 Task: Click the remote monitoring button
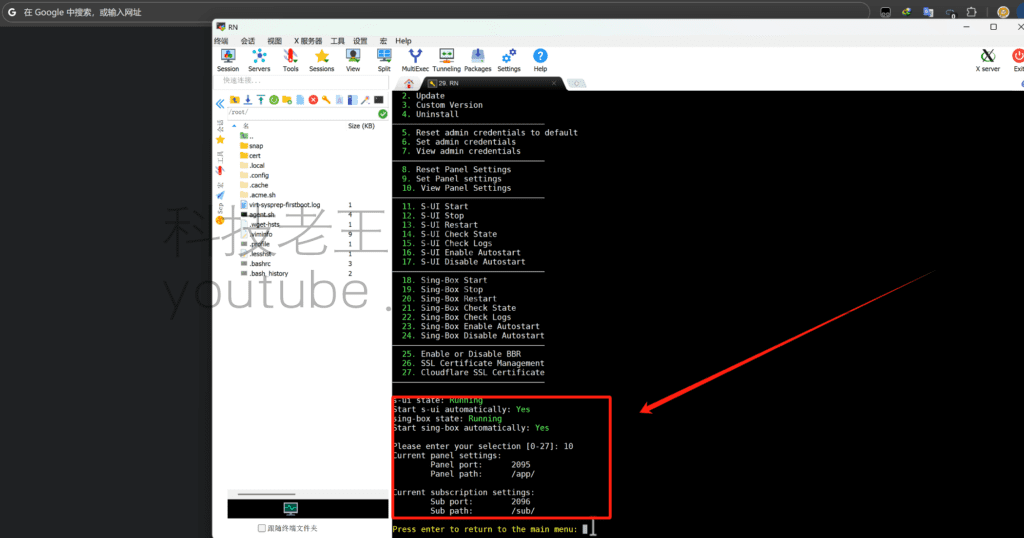point(291,509)
